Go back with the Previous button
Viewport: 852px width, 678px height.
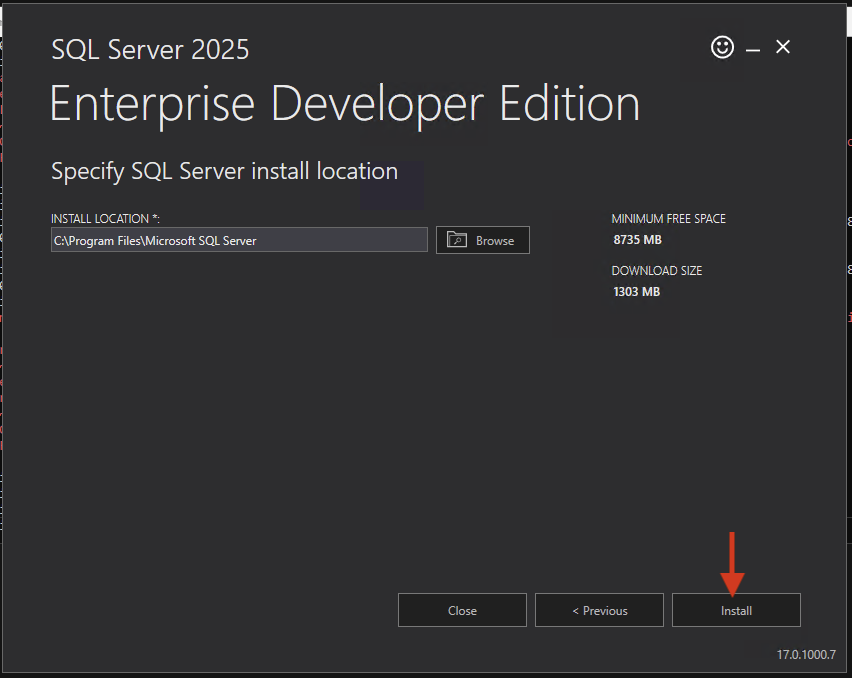pyautogui.click(x=599, y=610)
